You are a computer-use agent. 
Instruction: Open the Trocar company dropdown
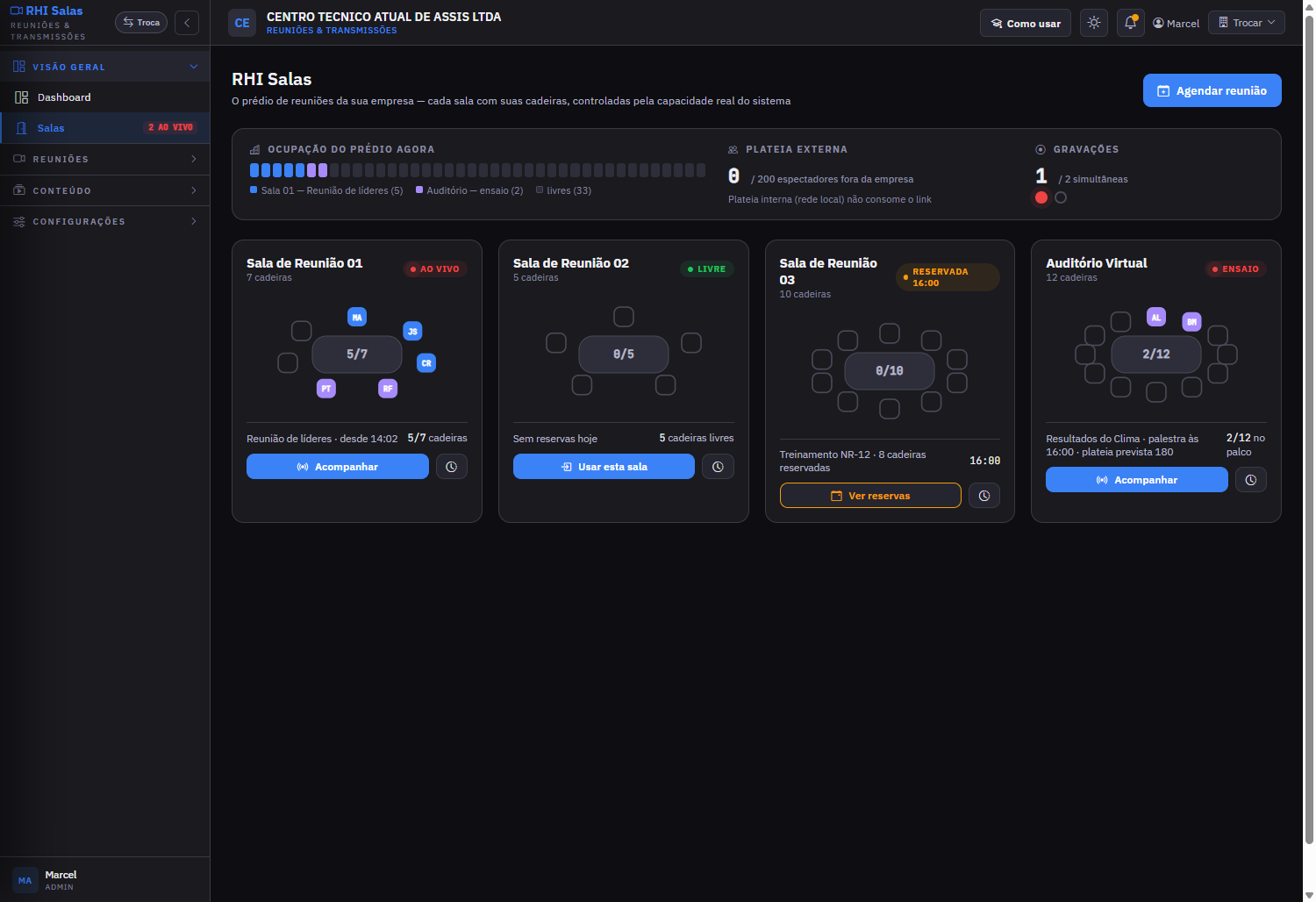pyautogui.click(x=1247, y=23)
